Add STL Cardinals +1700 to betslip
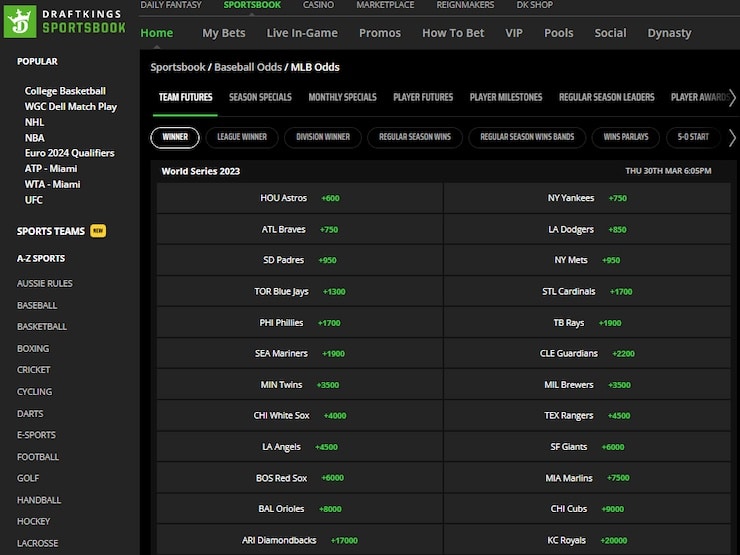Screen dimensions: 740x555 [587, 292]
